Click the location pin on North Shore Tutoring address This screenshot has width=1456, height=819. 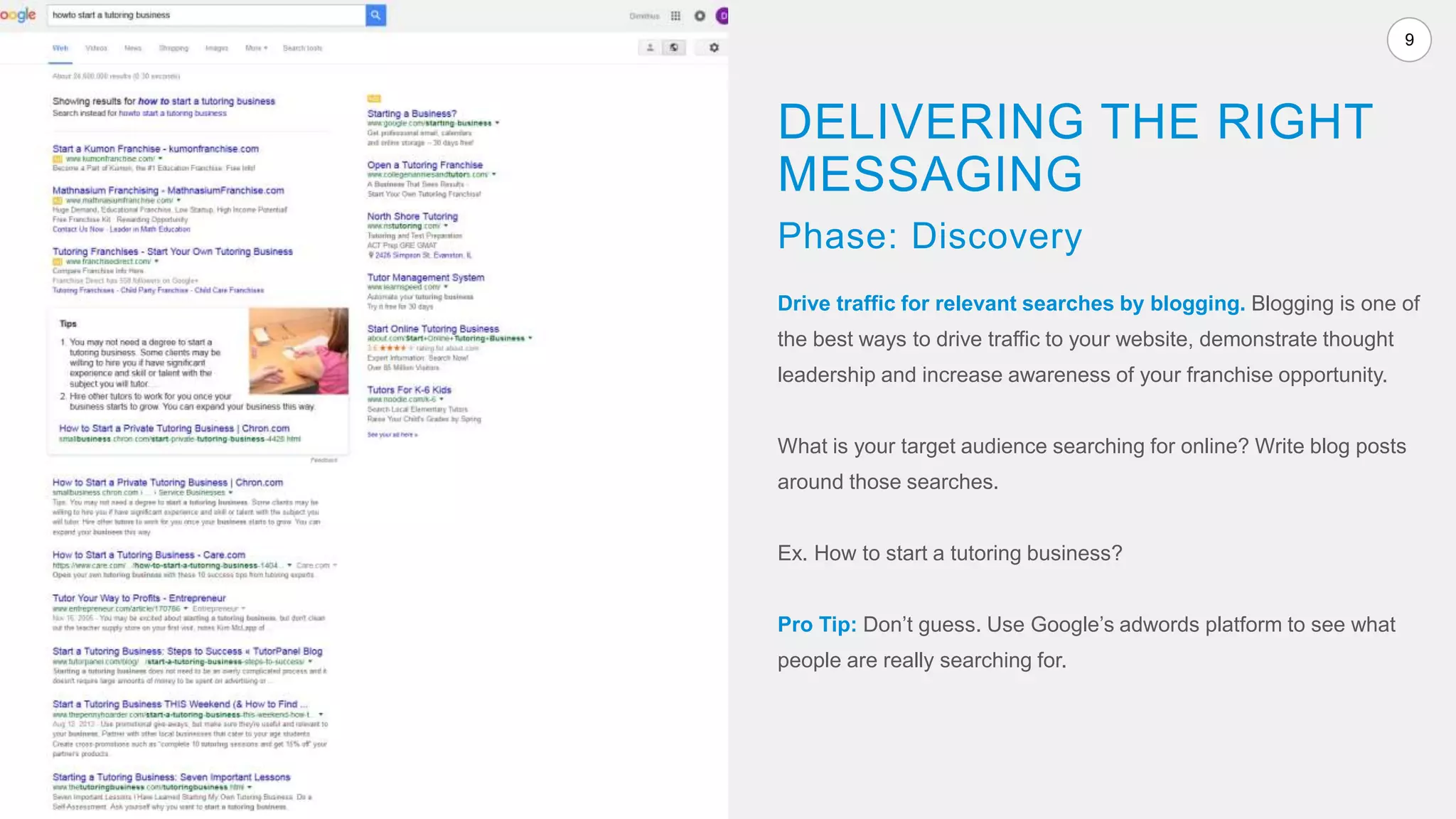point(370,255)
